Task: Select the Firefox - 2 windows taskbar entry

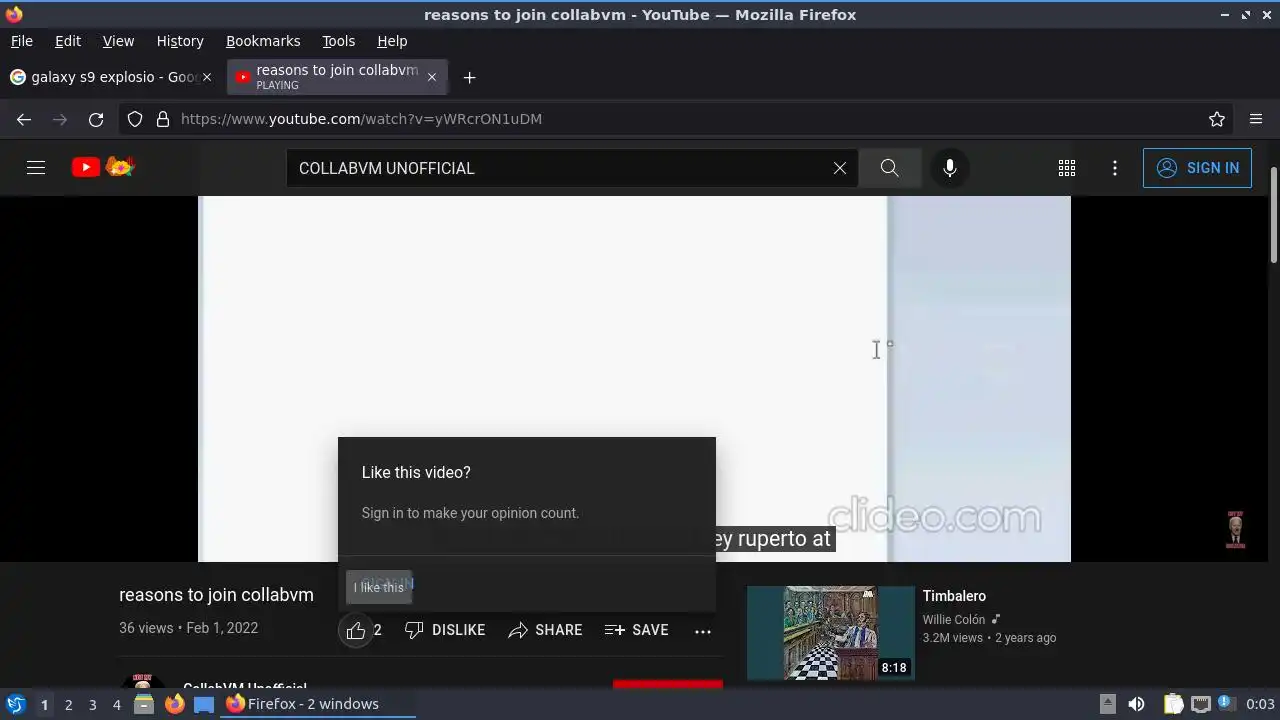Action: click(318, 704)
